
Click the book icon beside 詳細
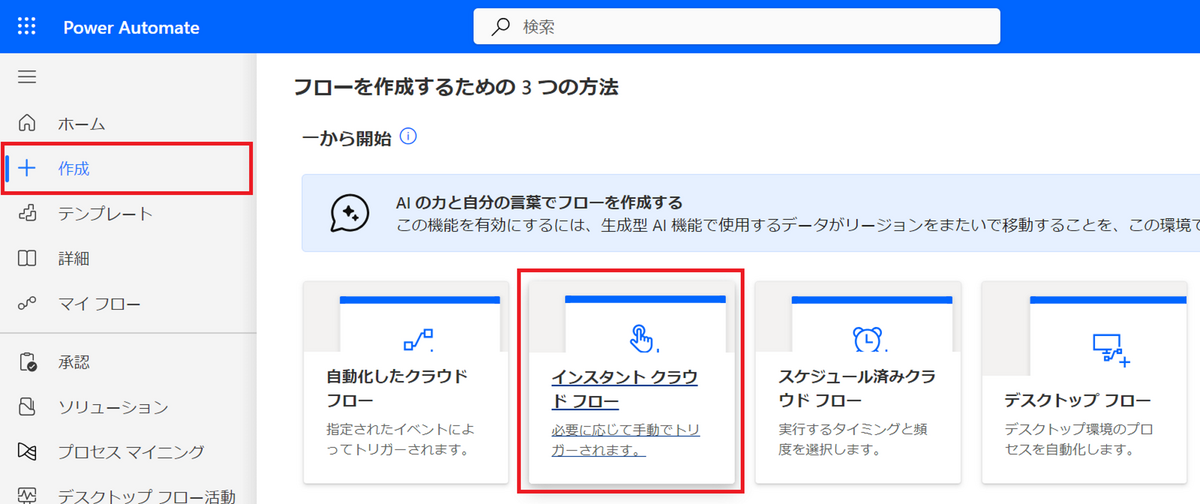27,258
